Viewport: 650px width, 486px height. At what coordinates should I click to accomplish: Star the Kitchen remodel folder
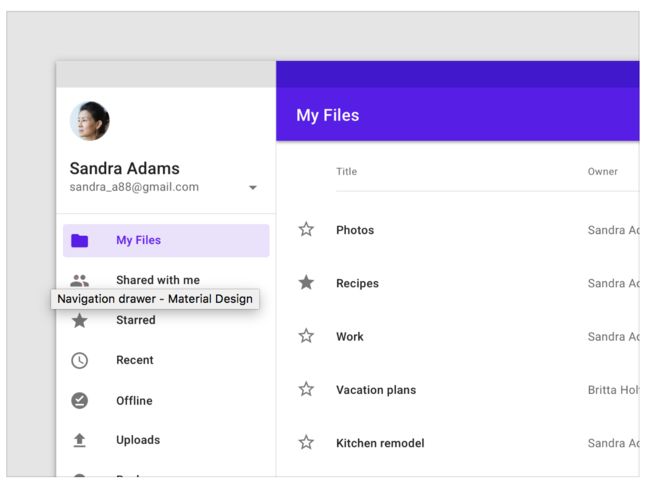[x=306, y=442]
